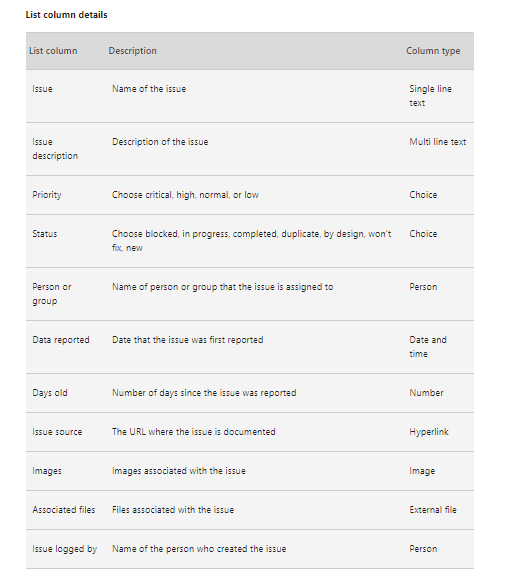Select 'Single line text' column type cell
511x585 pixels.
[430, 96]
